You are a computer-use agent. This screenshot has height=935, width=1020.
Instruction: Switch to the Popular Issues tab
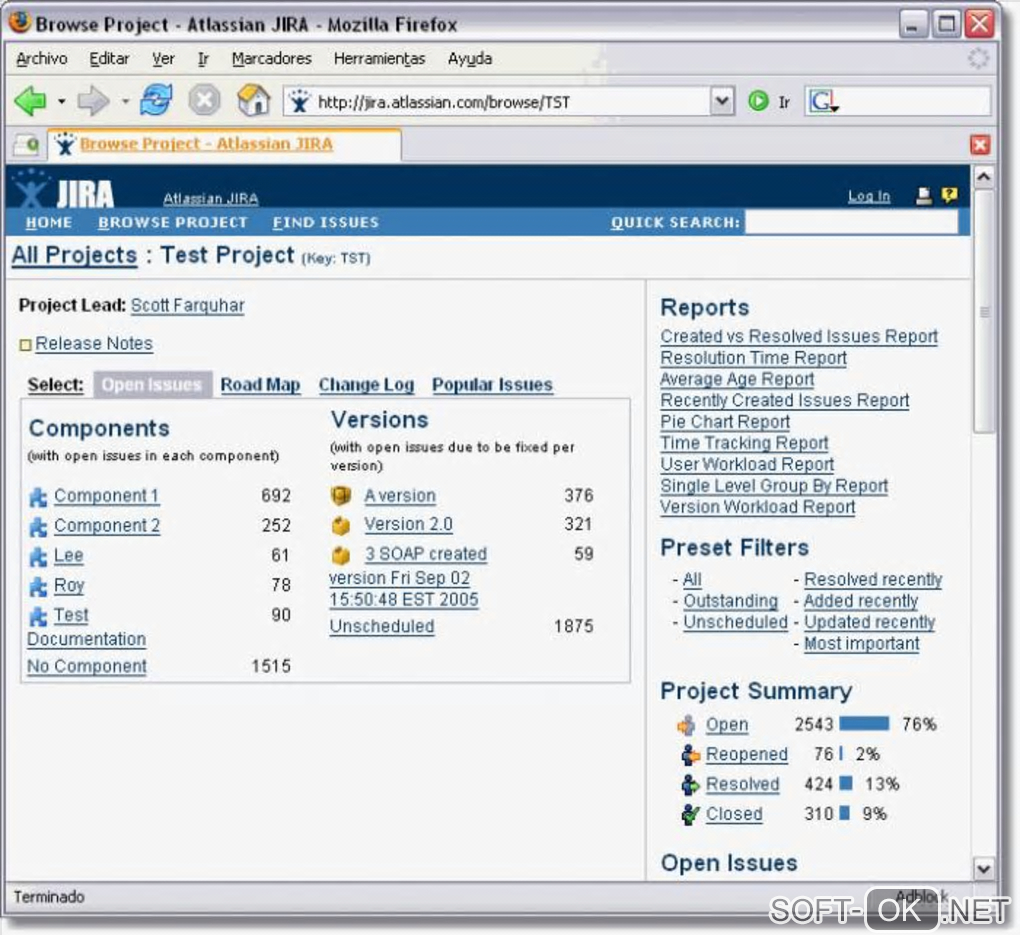[492, 385]
